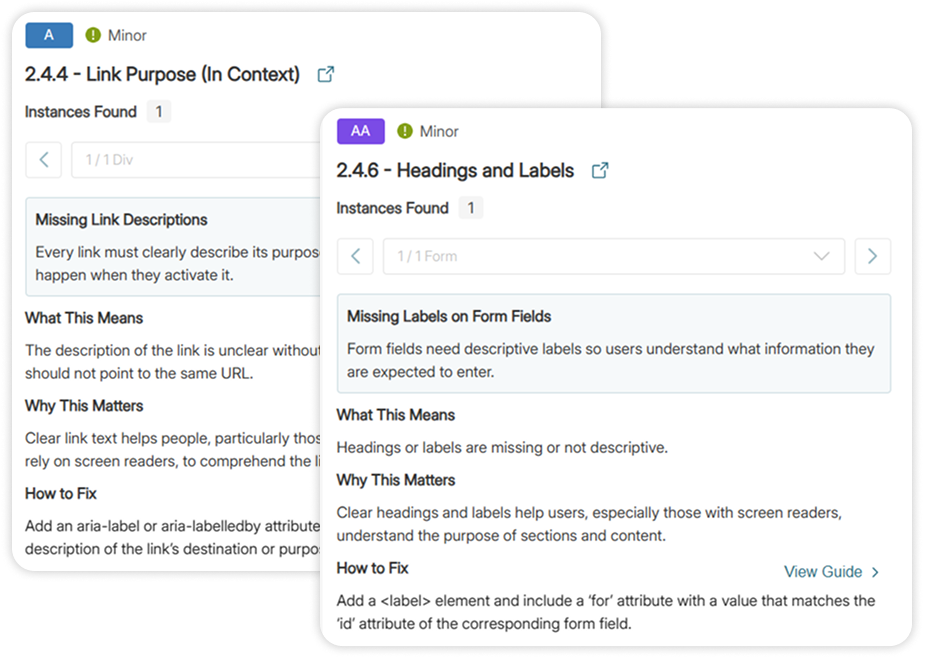925x659 pixels.
Task: Click the "2.4.4 - Link Purpose (In Context)" title
Action: [162, 74]
